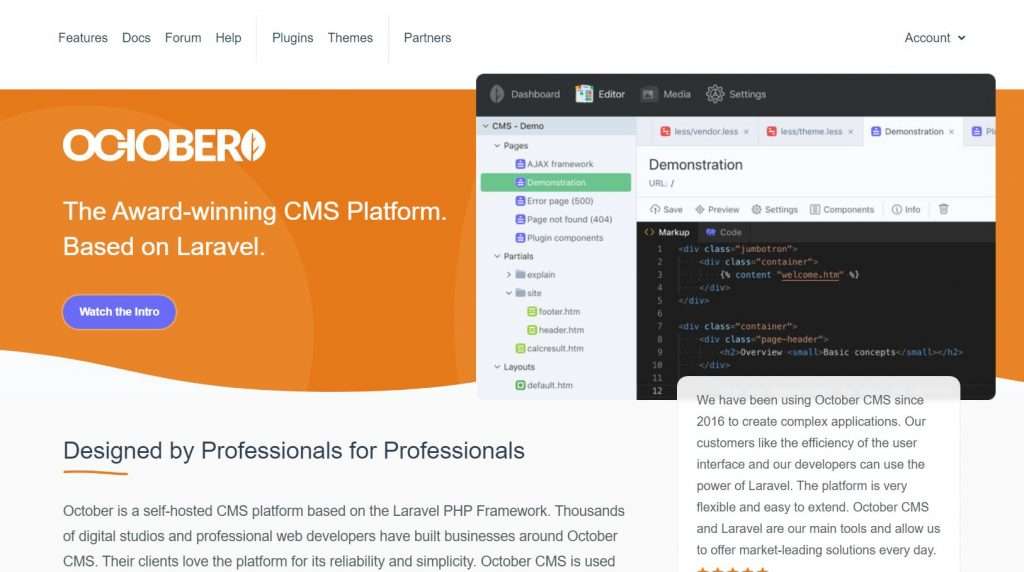1024x572 pixels.
Task: Show page Info
Action: [x=906, y=210]
